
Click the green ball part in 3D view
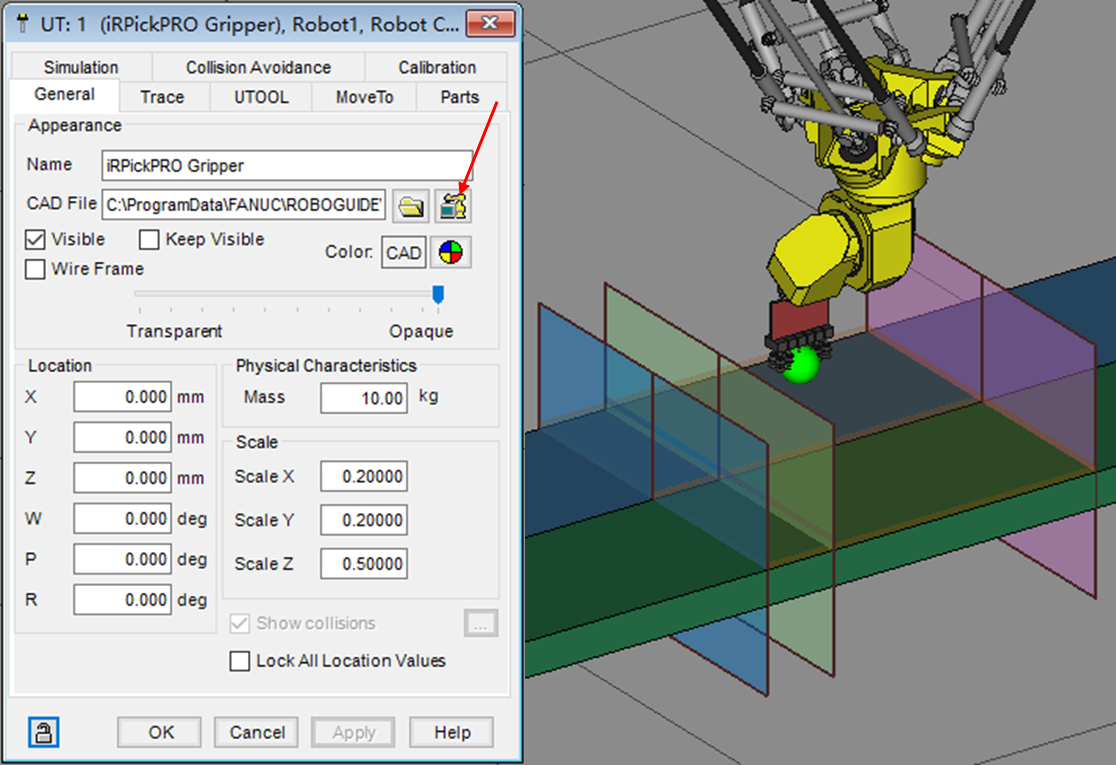click(x=800, y=364)
